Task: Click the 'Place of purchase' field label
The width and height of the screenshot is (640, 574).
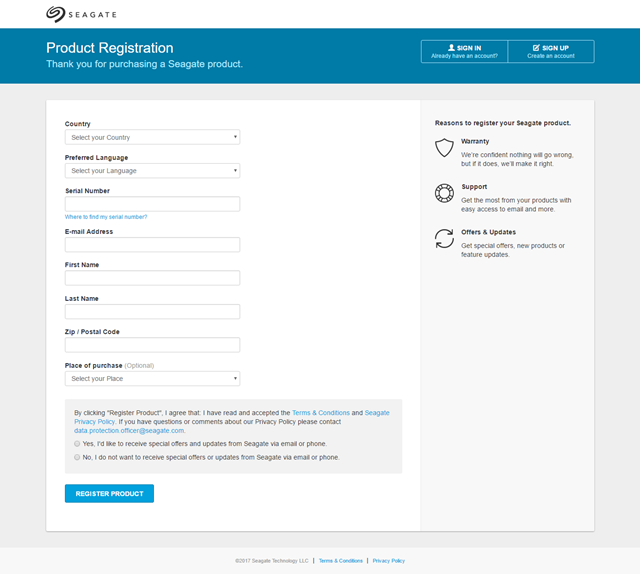Action: pyautogui.click(x=93, y=365)
